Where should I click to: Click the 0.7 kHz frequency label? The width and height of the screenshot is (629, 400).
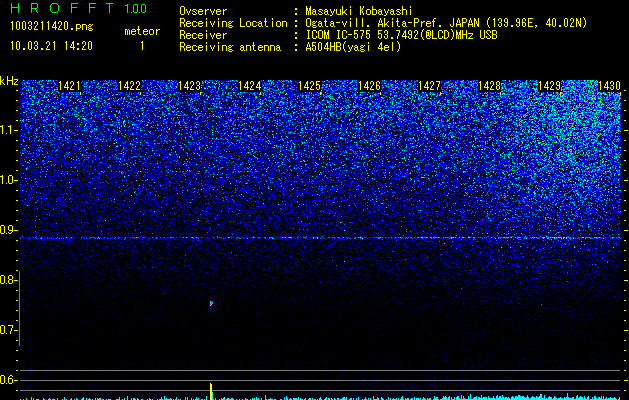(8, 330)
